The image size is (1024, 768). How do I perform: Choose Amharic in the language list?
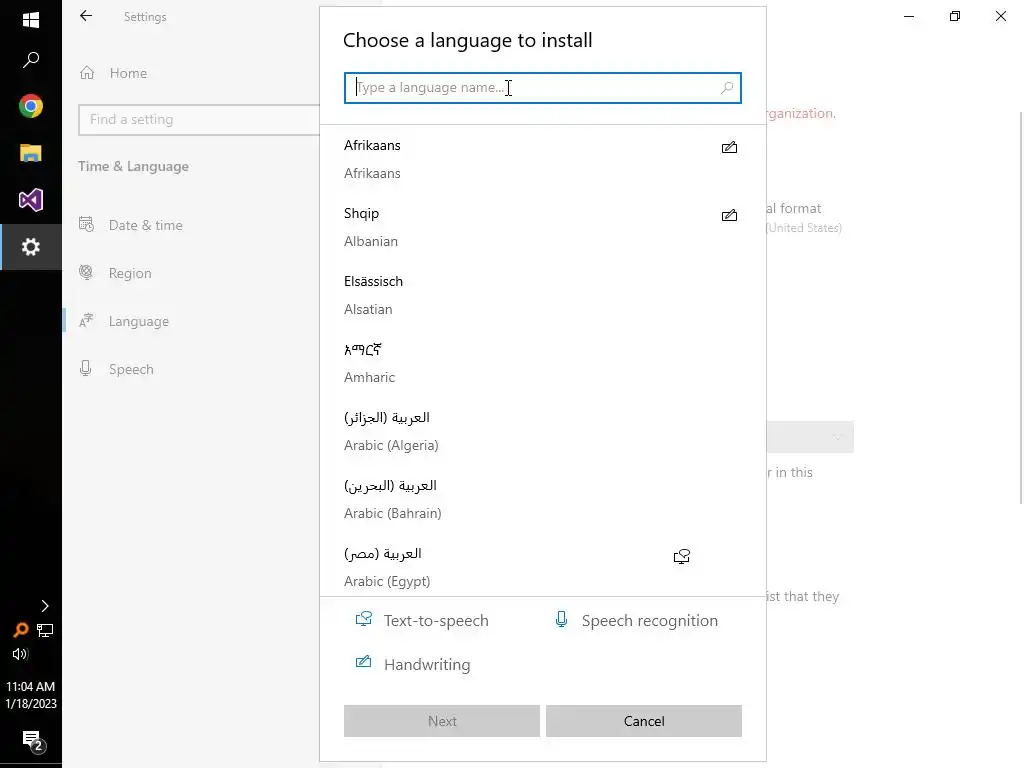tap(370, 363)
